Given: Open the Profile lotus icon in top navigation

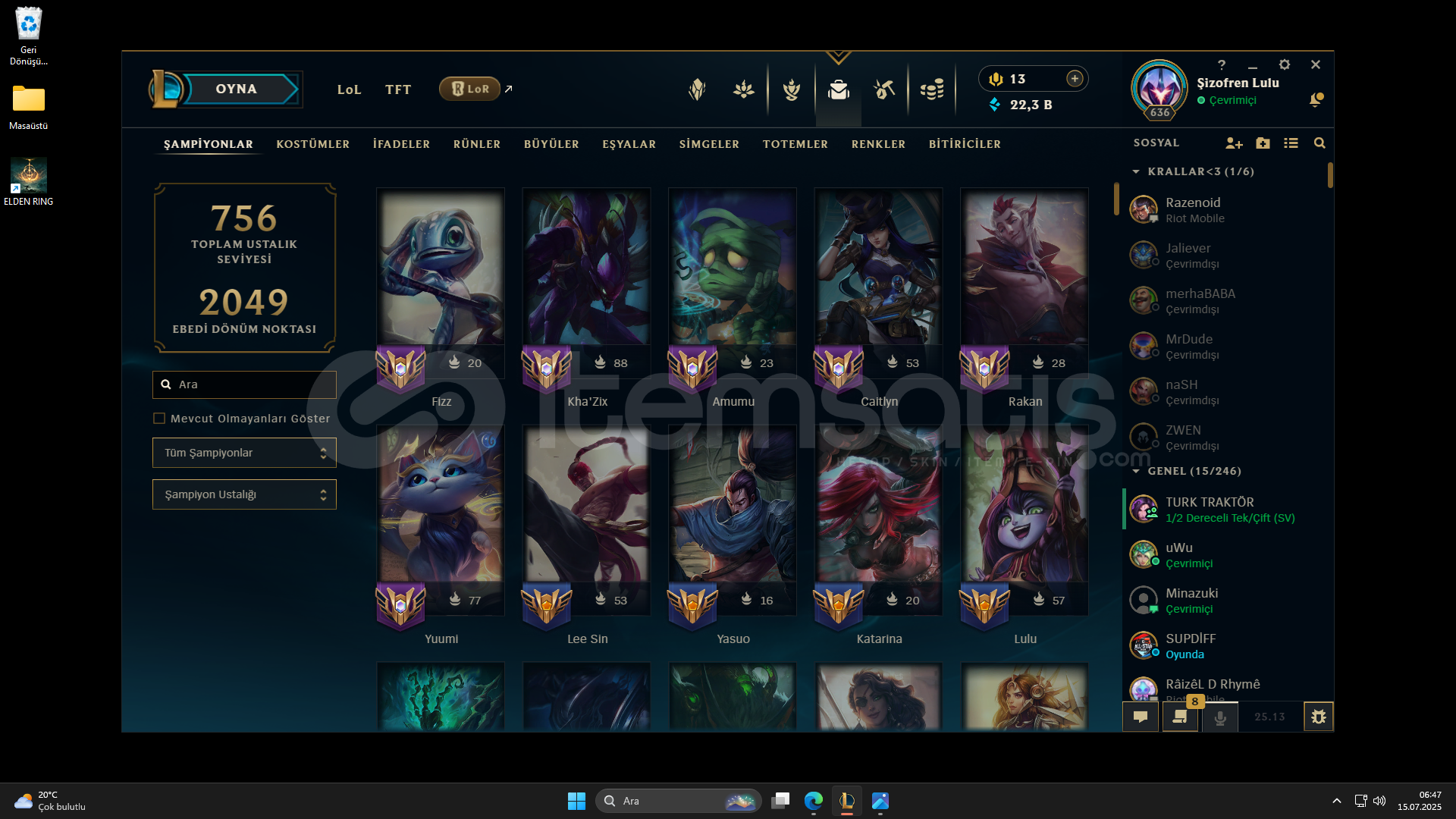Looking at the screenshot, I should pos(744,90).
